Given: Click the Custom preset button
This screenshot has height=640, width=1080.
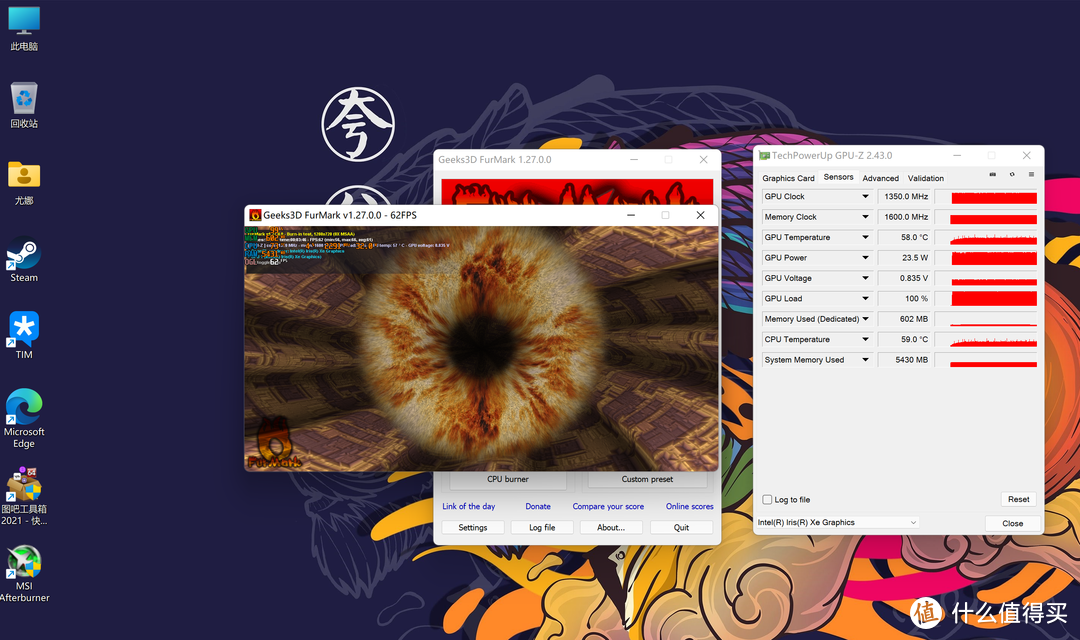Looking at the screenshot, I should (x=647, y=479).
